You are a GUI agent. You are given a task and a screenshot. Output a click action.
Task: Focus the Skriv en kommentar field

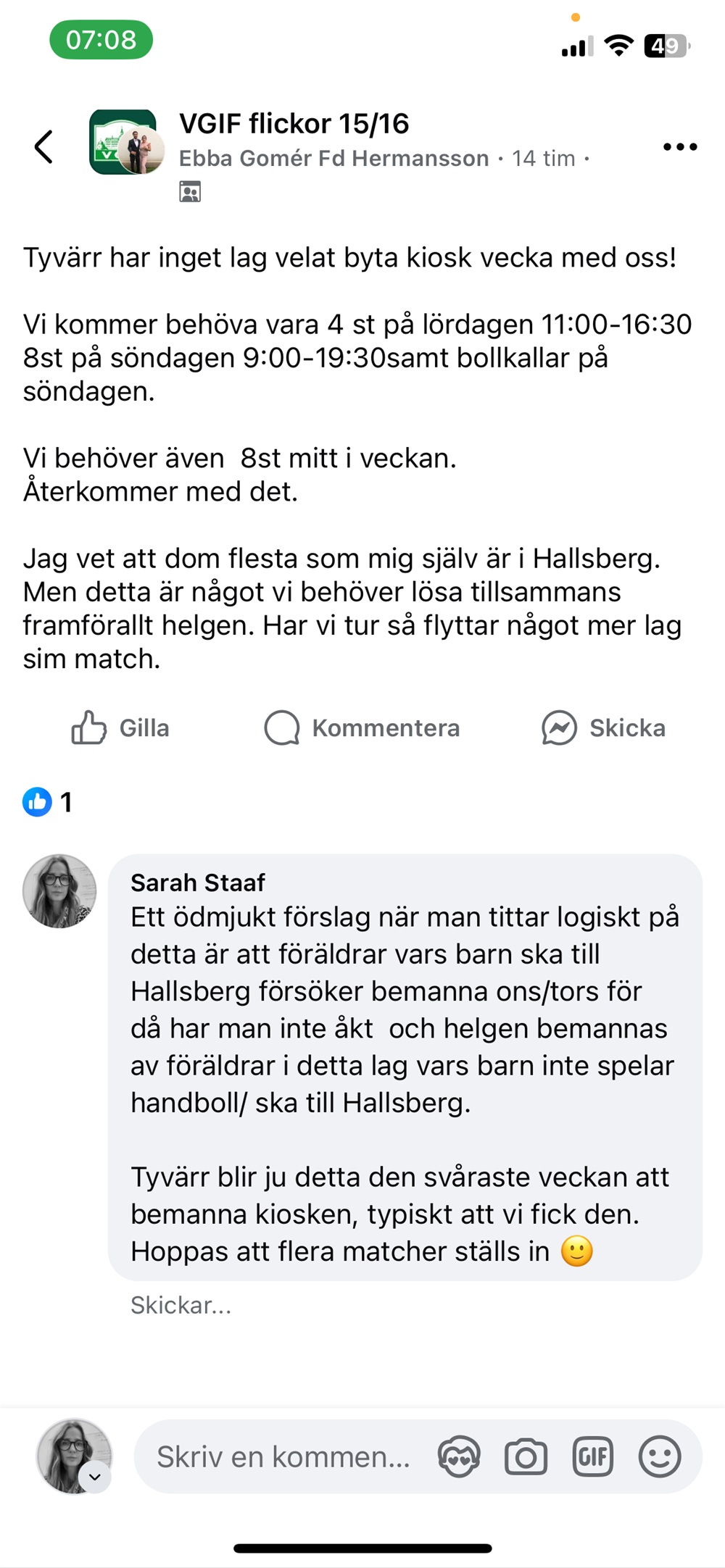pyautogui.click(x=283, y=1456)
